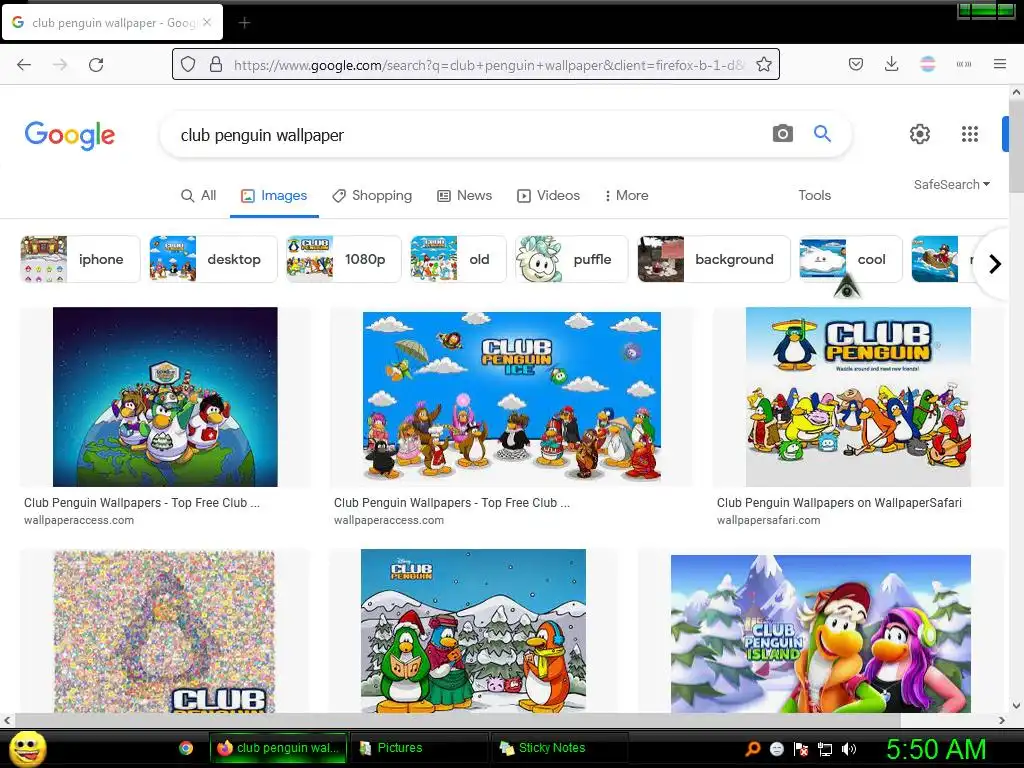This screenshot has height=768, width=1024.
Task: Open tracking protection shield in address bar
Action: tap(188, 64)
